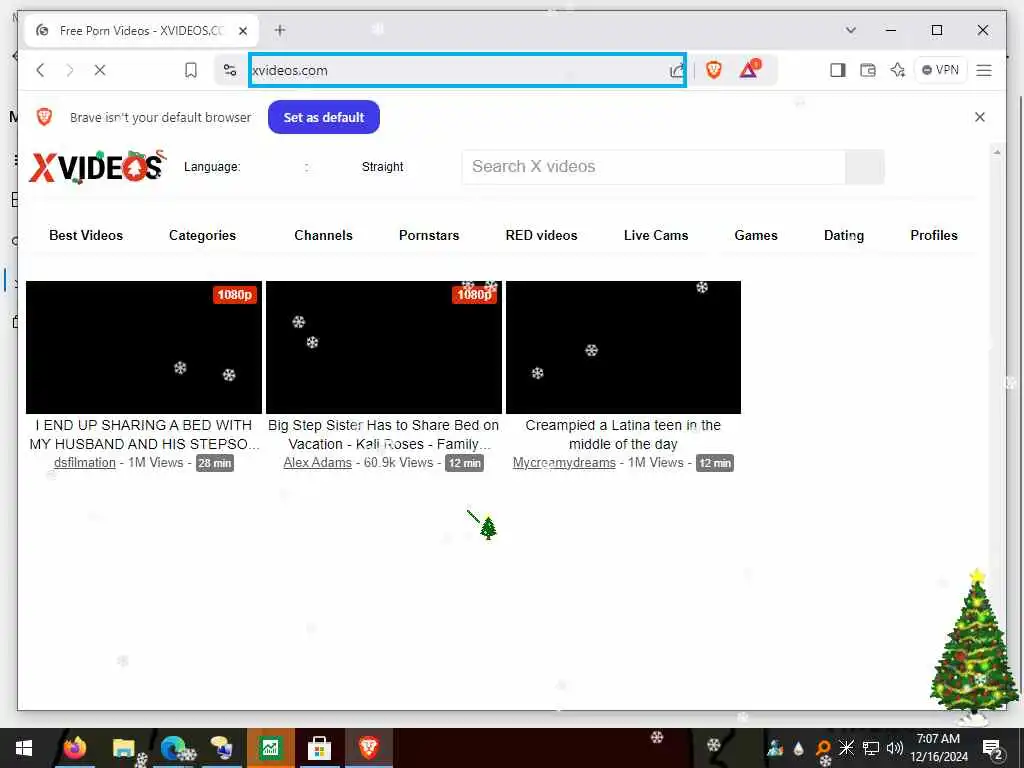Open the Games menu item

[756, 235]
